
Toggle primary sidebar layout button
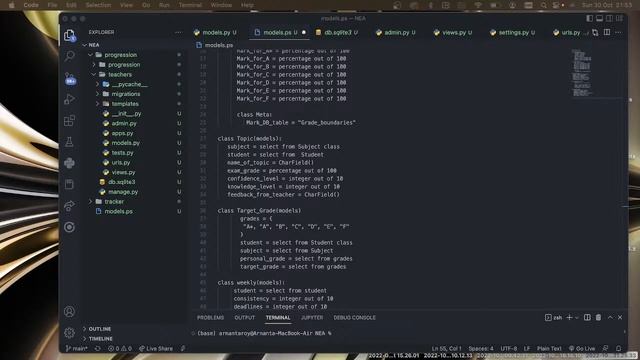[x=589, y=18]
